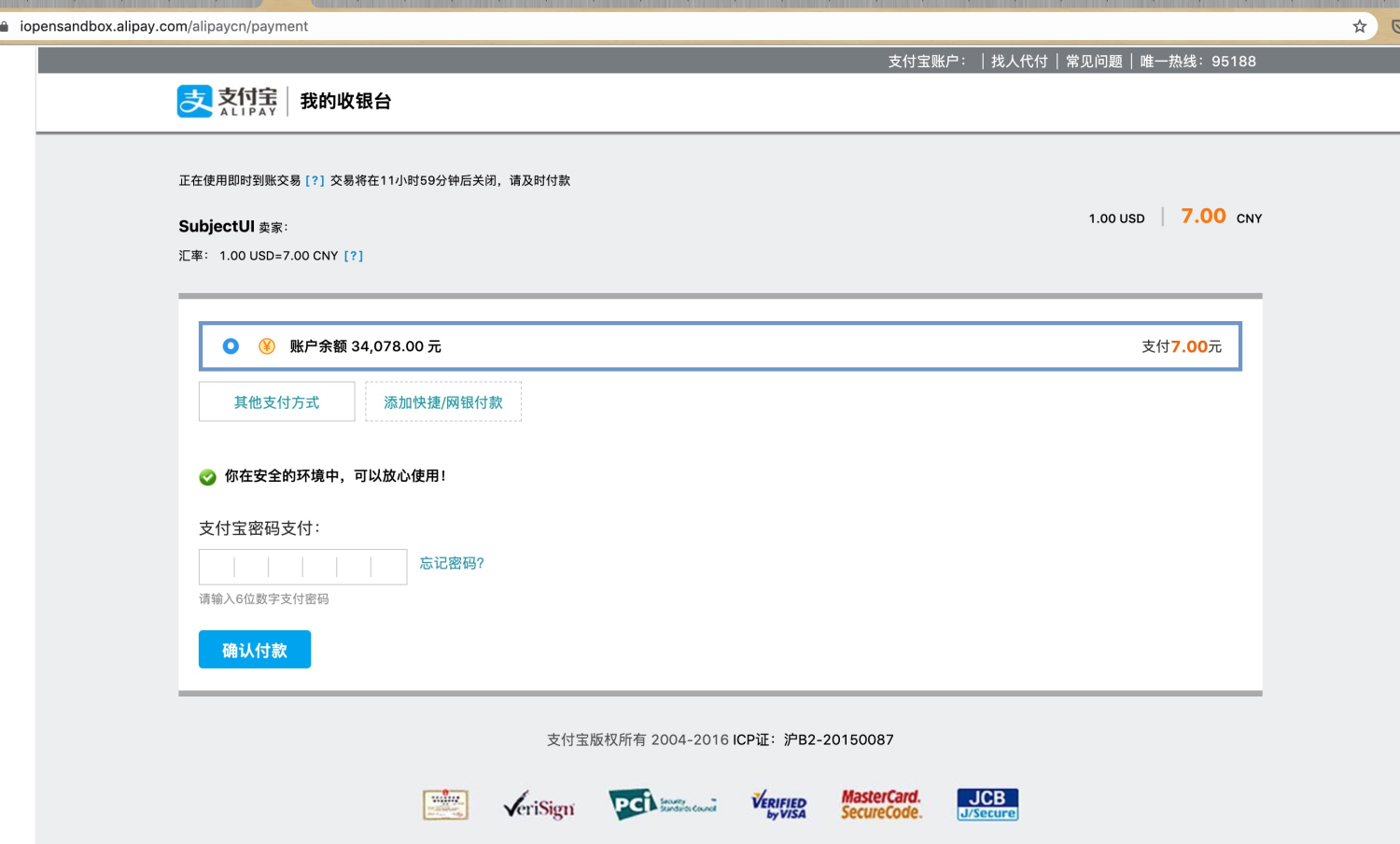
Task: Click the 账户余额 34,078.00 元 text
Action: [x=366, y=346]
